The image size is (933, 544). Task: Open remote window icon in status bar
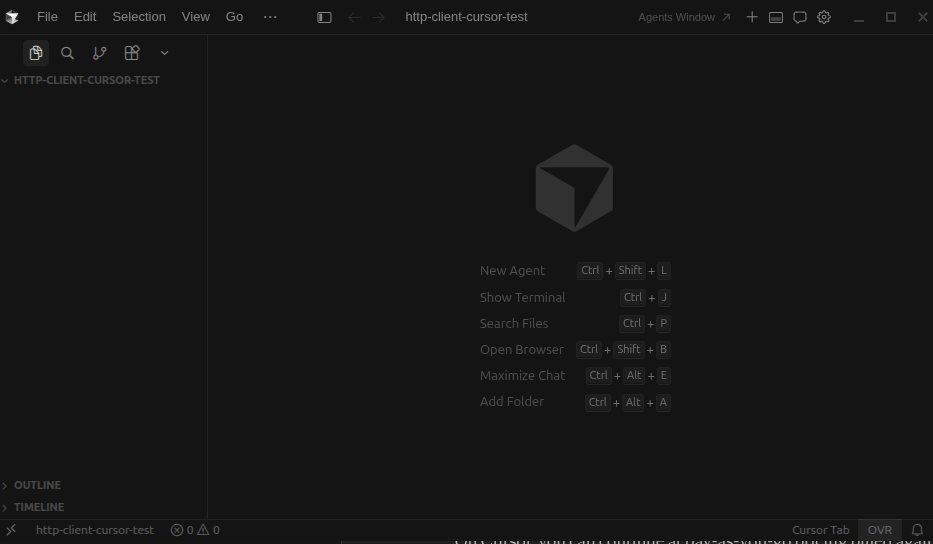(11, 530)
